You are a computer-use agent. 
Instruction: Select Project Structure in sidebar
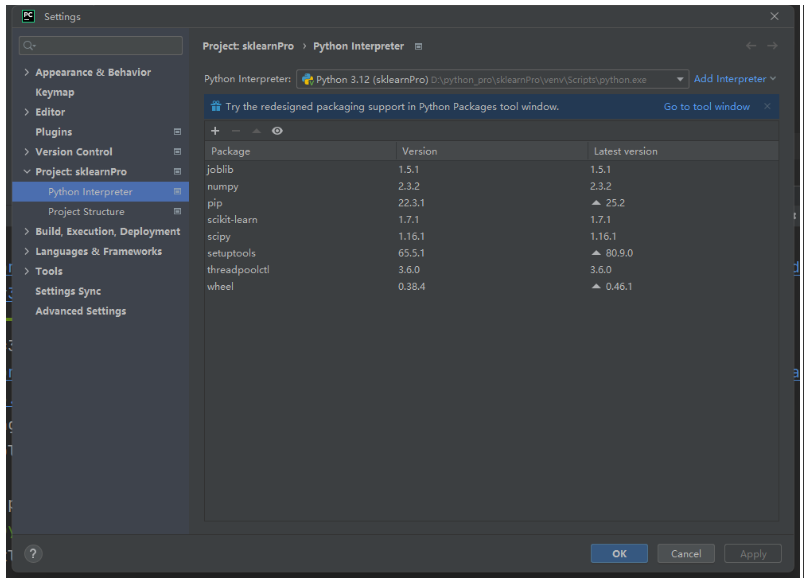(x=100, y=211)
